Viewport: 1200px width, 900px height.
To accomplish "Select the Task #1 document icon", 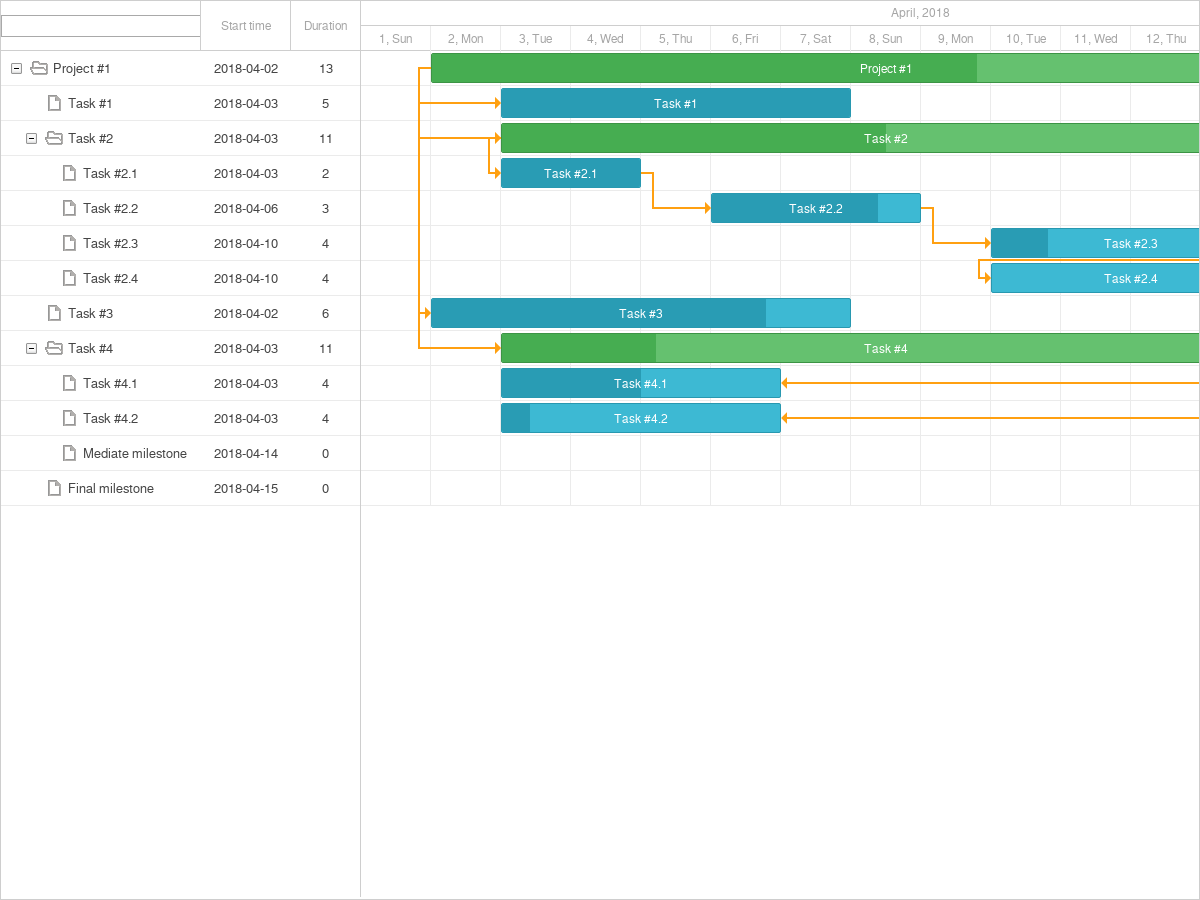I will 55,103.
